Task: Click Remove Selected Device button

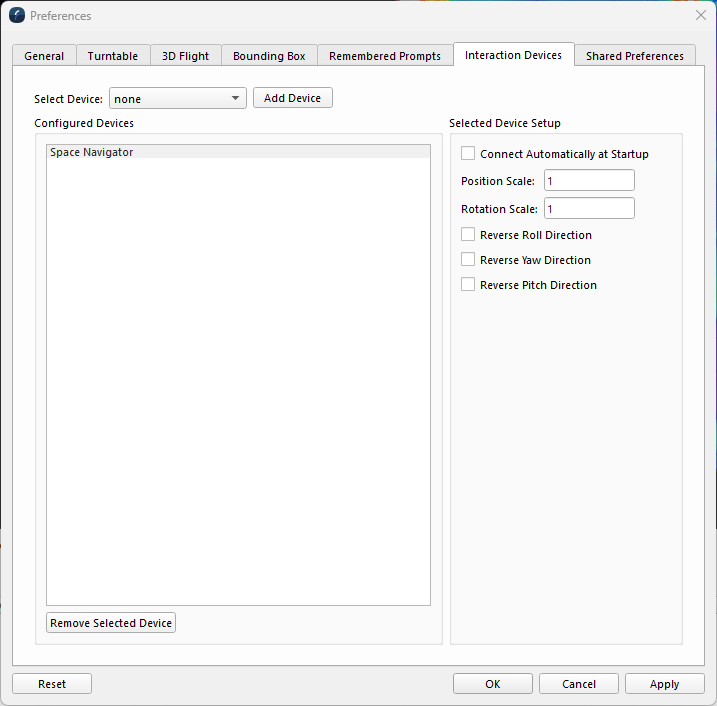Action: coord(111,623)
